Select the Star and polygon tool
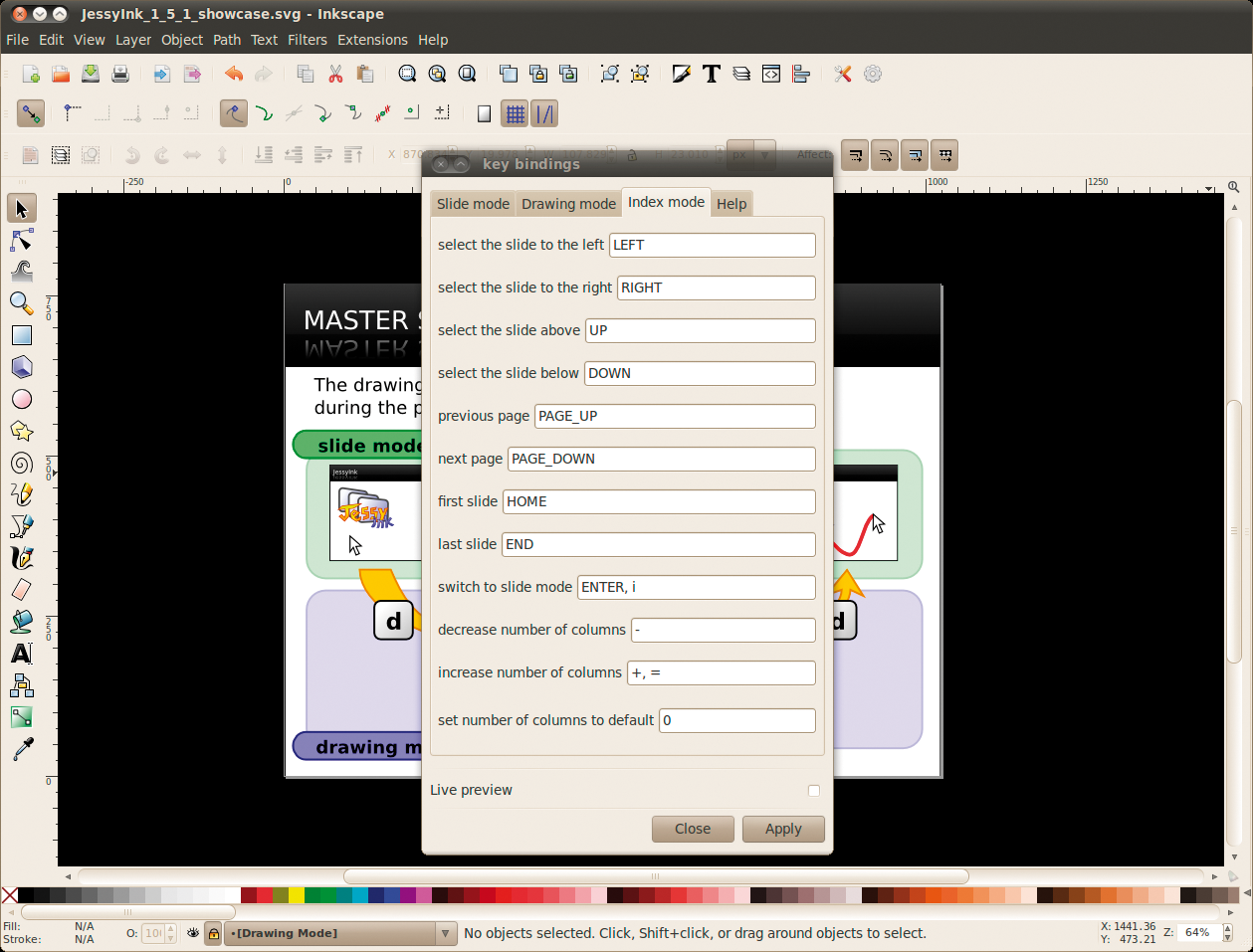This screenshot has width=1253, height=952. coord(22,431)
